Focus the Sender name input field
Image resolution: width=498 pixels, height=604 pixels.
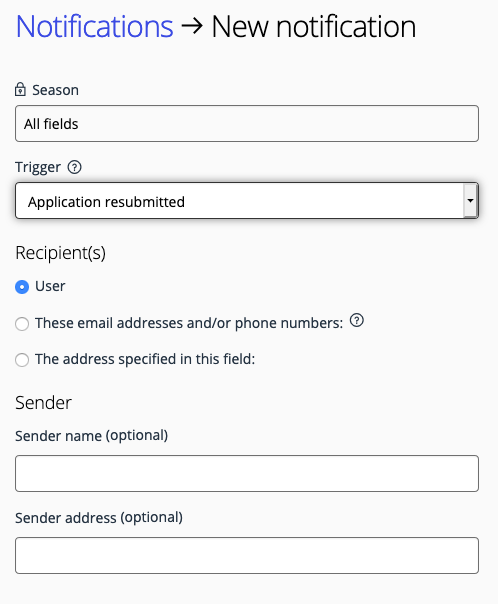point(247,473)
